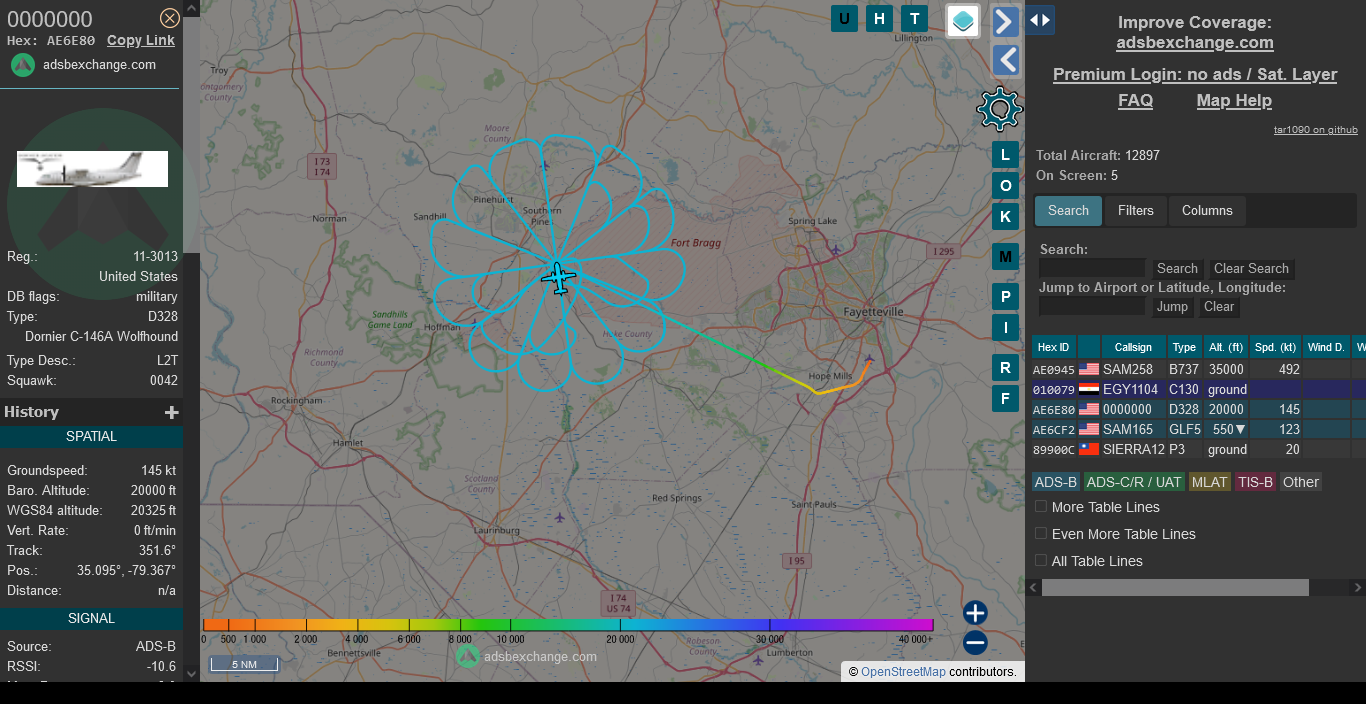Toggle ADS-B source filter
The height and width of the screenshot is (704, 1366).
click(1056, 482)
